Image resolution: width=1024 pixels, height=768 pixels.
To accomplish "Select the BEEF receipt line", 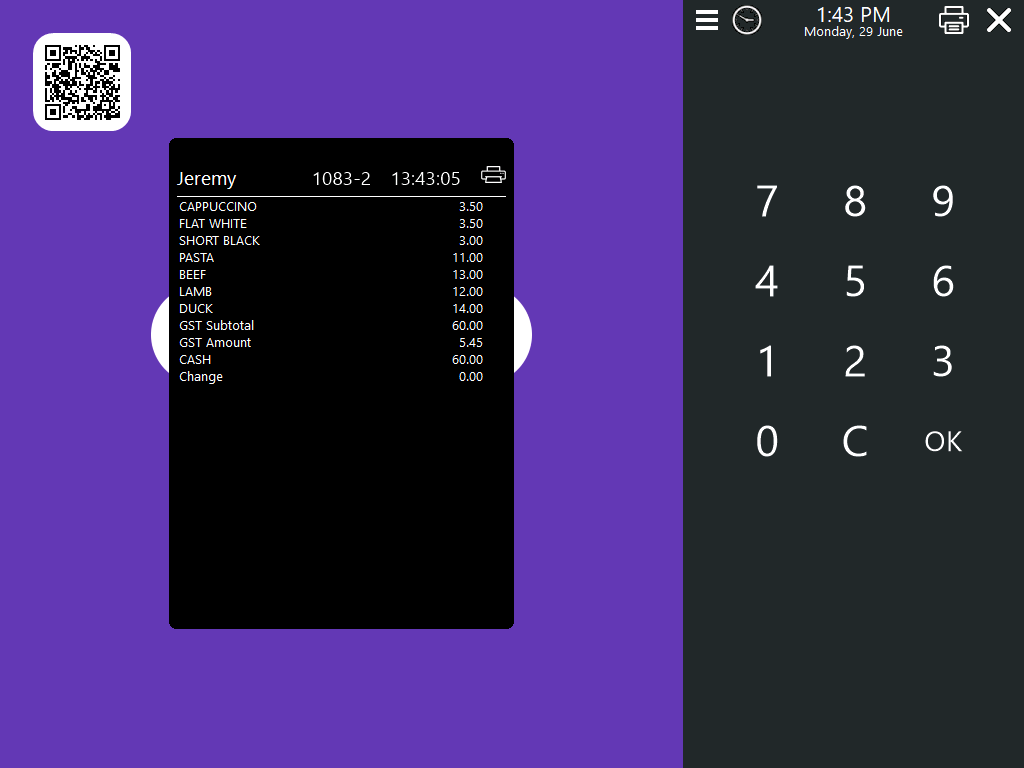I will coord(331,274).
